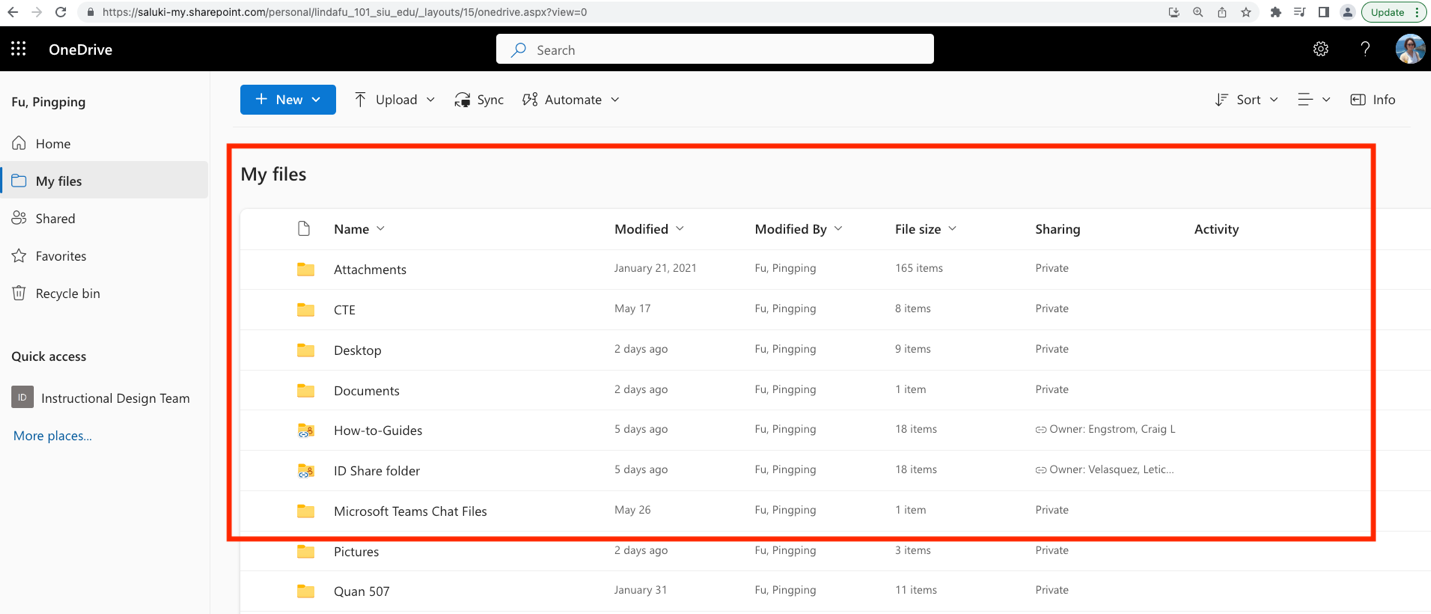Screen dimensions: 1431x614
Task: Expand the Automate dropdown
Action: (x=615, y=100)
